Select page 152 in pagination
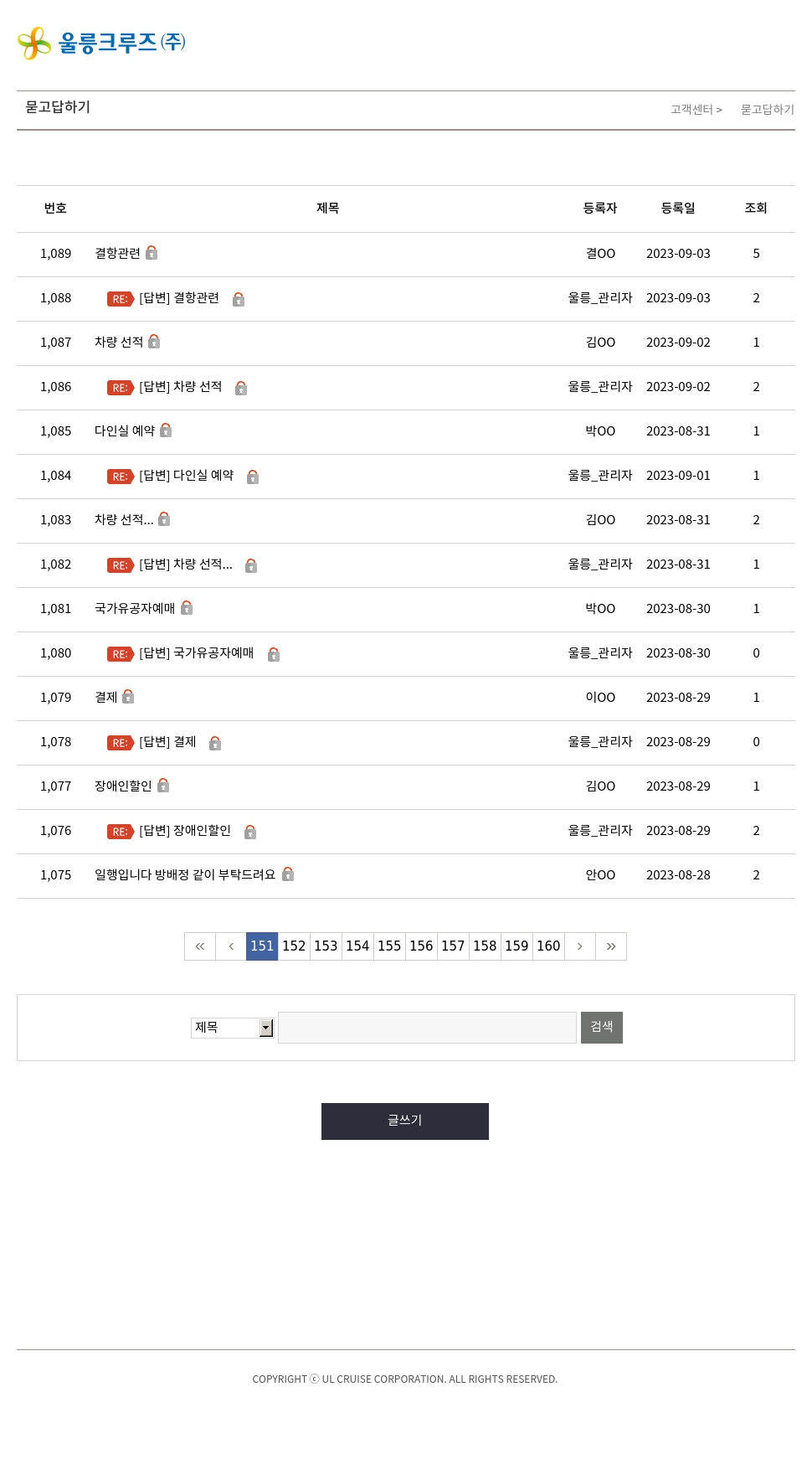The height and width of the screenshot is (1459, 812). 294,946
